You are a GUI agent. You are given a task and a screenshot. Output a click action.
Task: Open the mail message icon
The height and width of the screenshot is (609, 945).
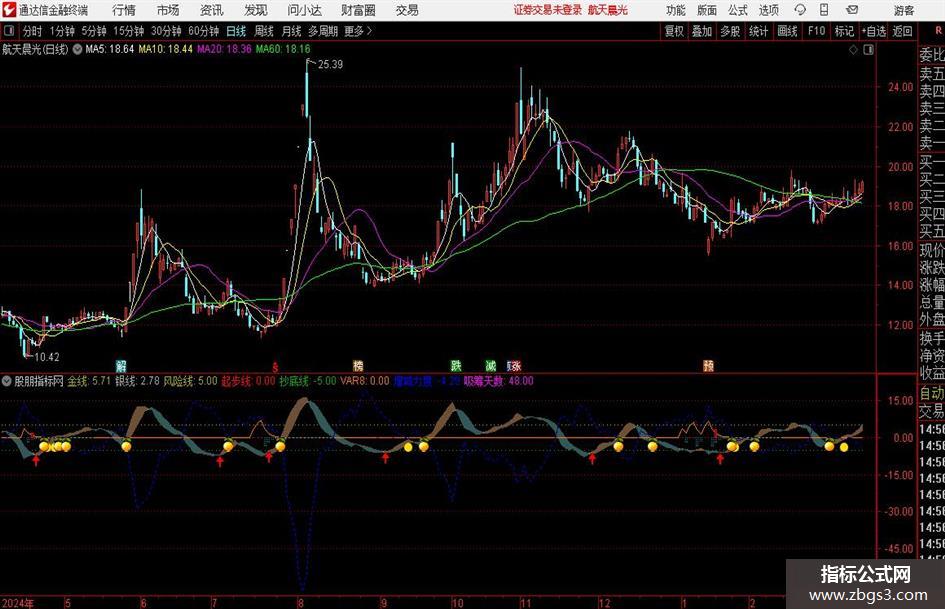tap(852, 10)
